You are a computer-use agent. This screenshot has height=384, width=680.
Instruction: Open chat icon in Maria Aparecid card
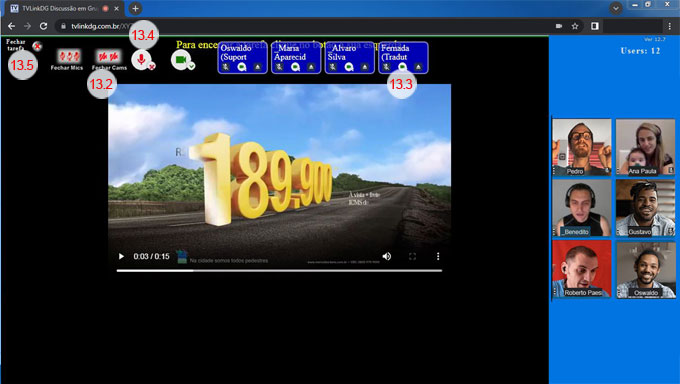[x=295, y=67]
